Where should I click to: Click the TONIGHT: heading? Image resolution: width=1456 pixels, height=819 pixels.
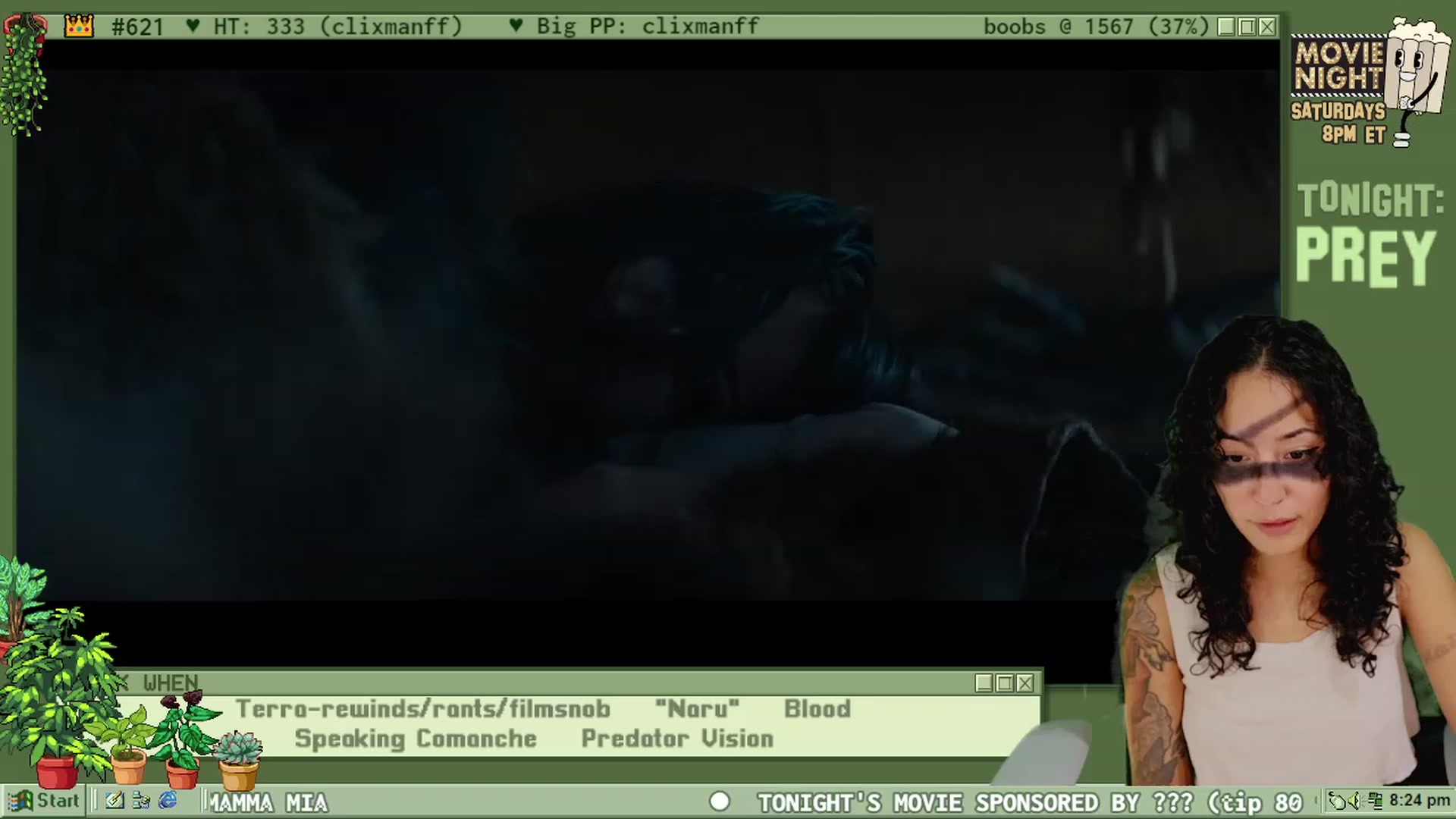1370,201
